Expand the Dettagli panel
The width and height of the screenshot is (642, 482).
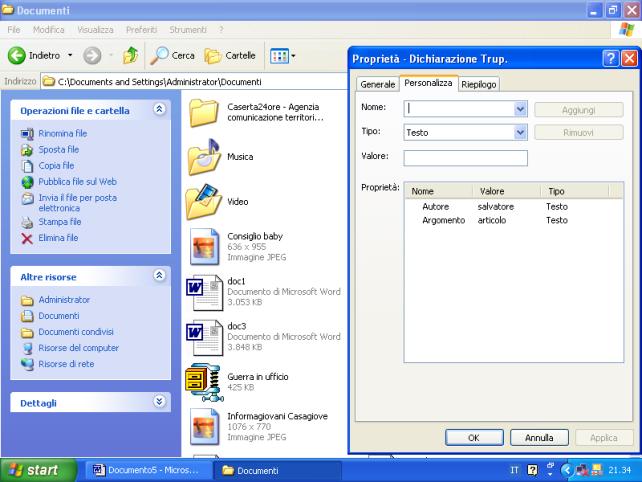tap(159, 401)
